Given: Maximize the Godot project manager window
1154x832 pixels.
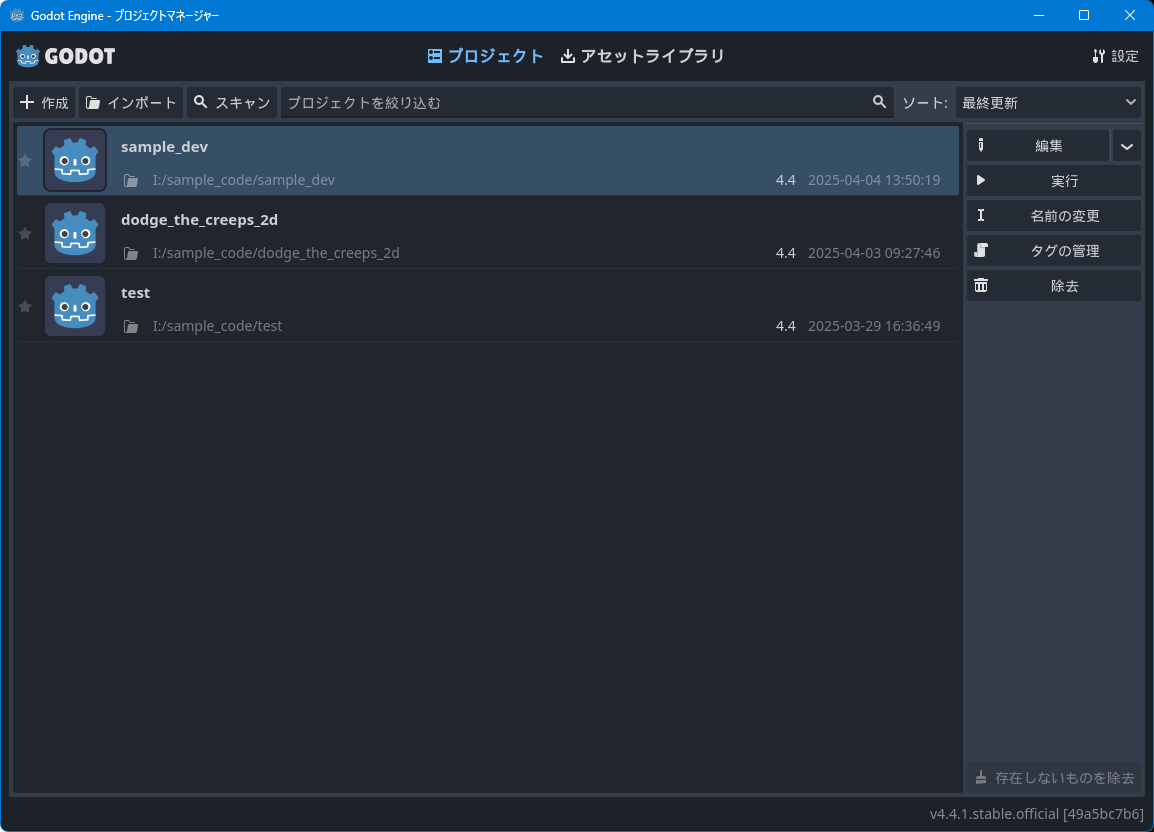Looking at the screenshot, I should (x=1083, y=15).
